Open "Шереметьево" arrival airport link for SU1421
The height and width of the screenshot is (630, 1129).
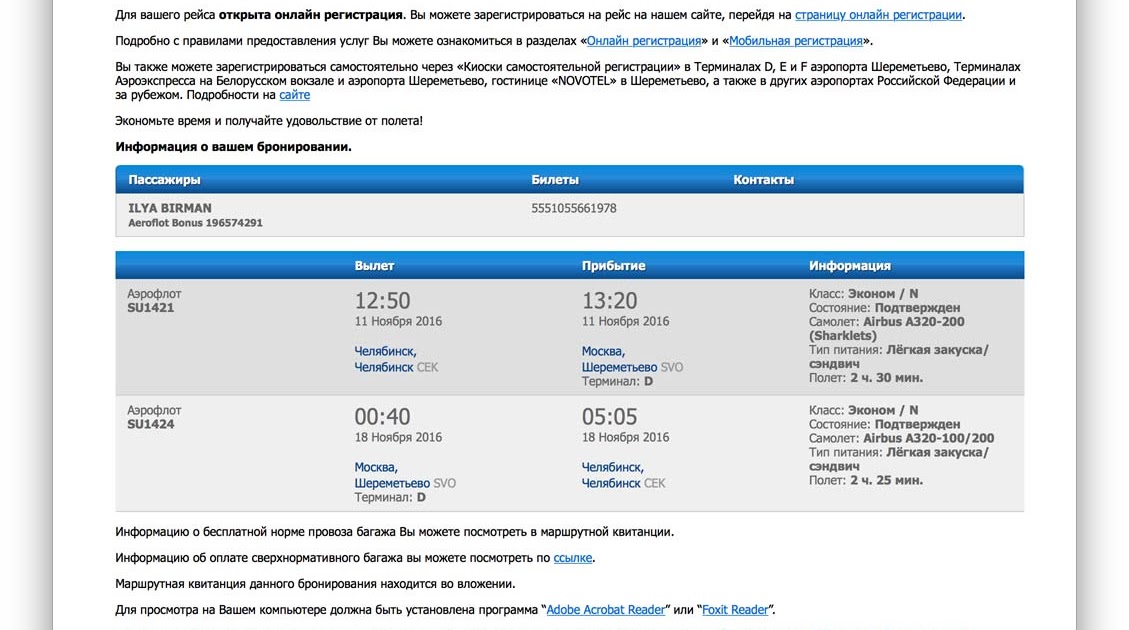[x=619, y=367]
